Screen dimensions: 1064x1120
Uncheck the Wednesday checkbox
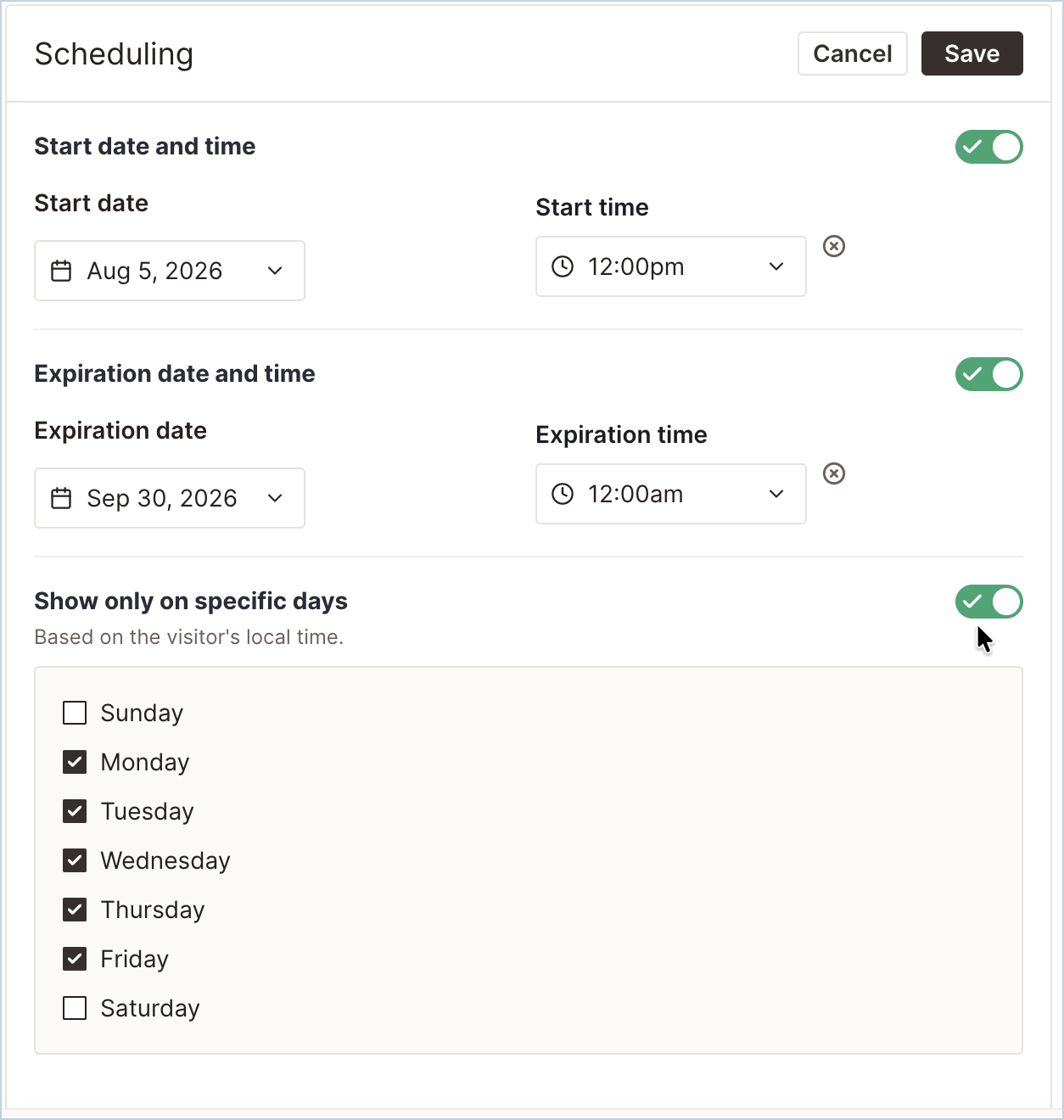point(75,860)
